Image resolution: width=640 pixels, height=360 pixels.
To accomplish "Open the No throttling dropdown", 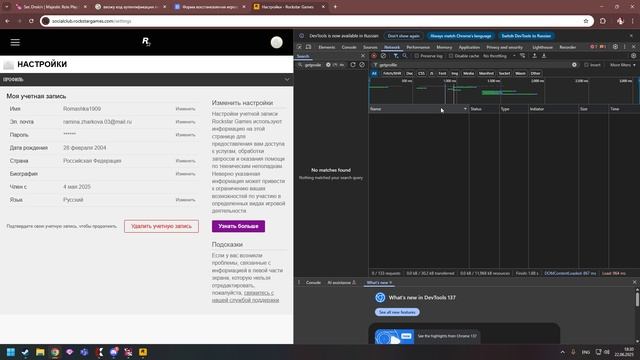I will point(499,56).
